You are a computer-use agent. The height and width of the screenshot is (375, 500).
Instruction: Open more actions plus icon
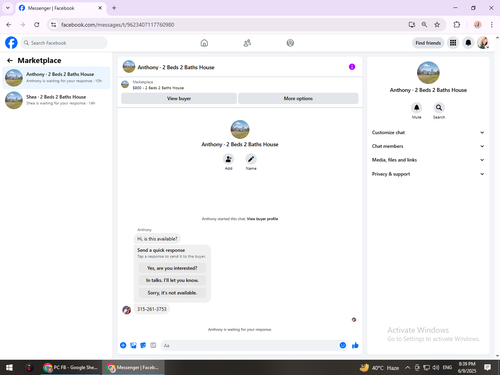pyautogui.click(x=123, y=345)
